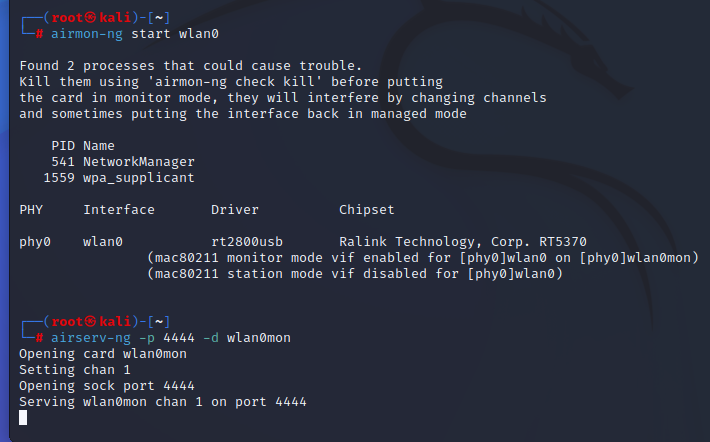Click 'phy0' under the PHY column
The width and height of the screenshot is (710, 442).
[x=35, y=242]
